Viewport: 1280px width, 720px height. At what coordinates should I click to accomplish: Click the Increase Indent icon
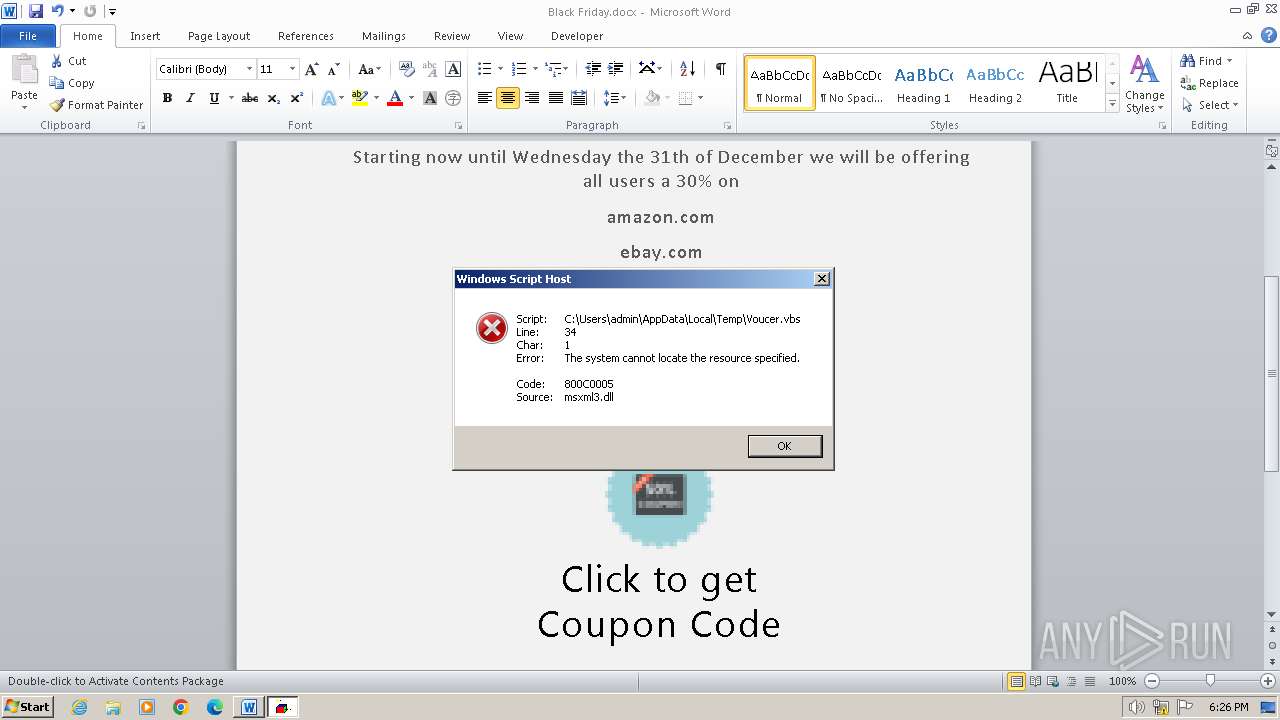pyautogui.click(x=617, y=69)
